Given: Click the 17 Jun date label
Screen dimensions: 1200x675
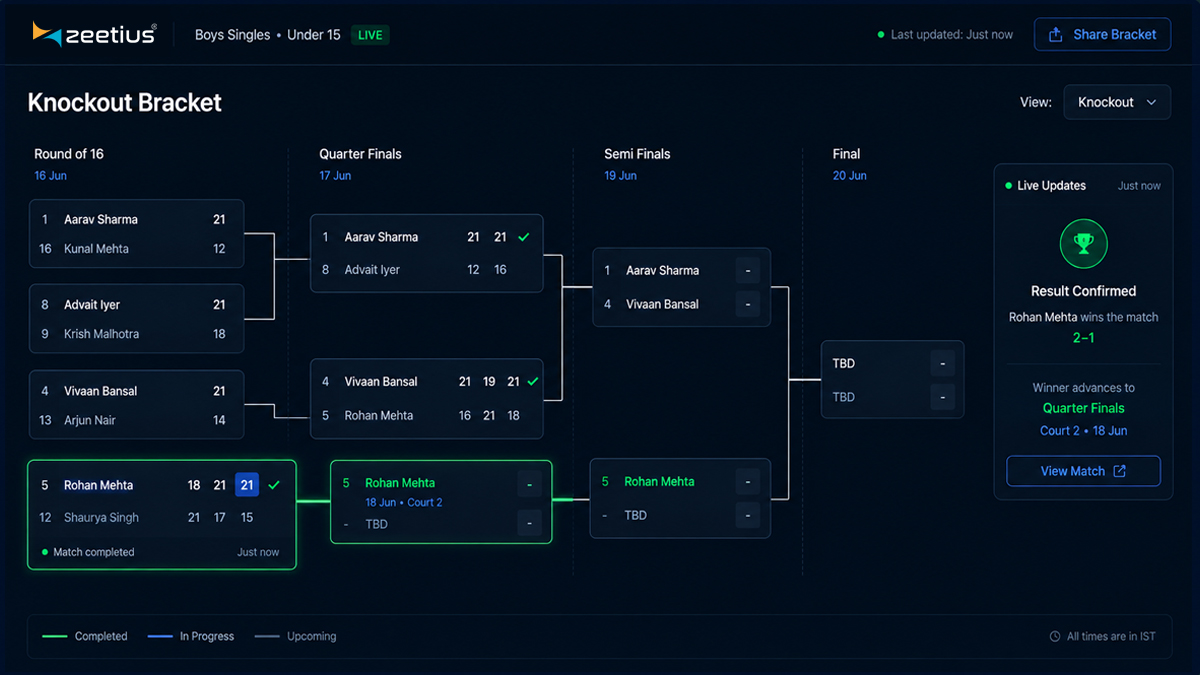Looking at the screenshot, I should pyautogui.click(x=335, y=176).
